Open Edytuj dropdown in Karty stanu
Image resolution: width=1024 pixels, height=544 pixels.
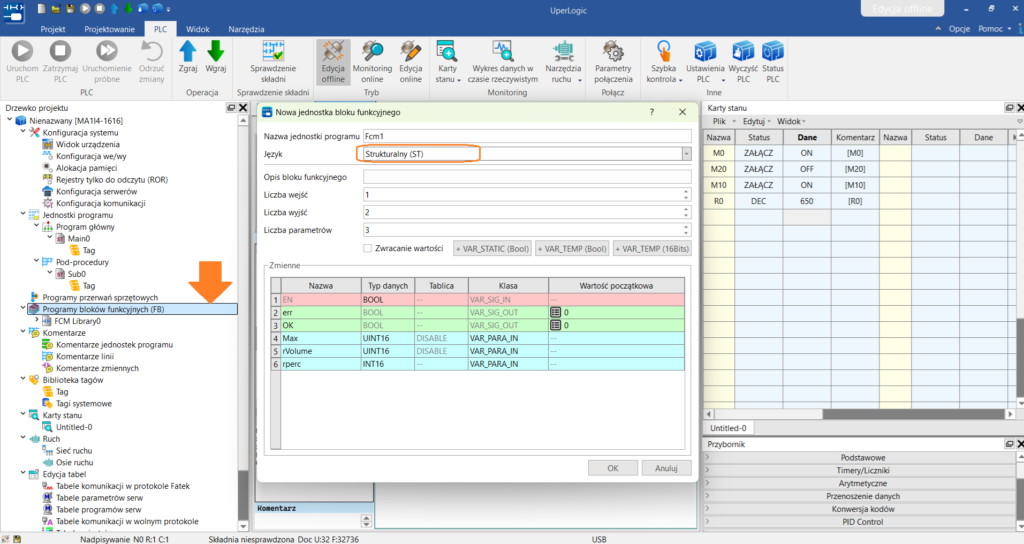click(756, 121)
